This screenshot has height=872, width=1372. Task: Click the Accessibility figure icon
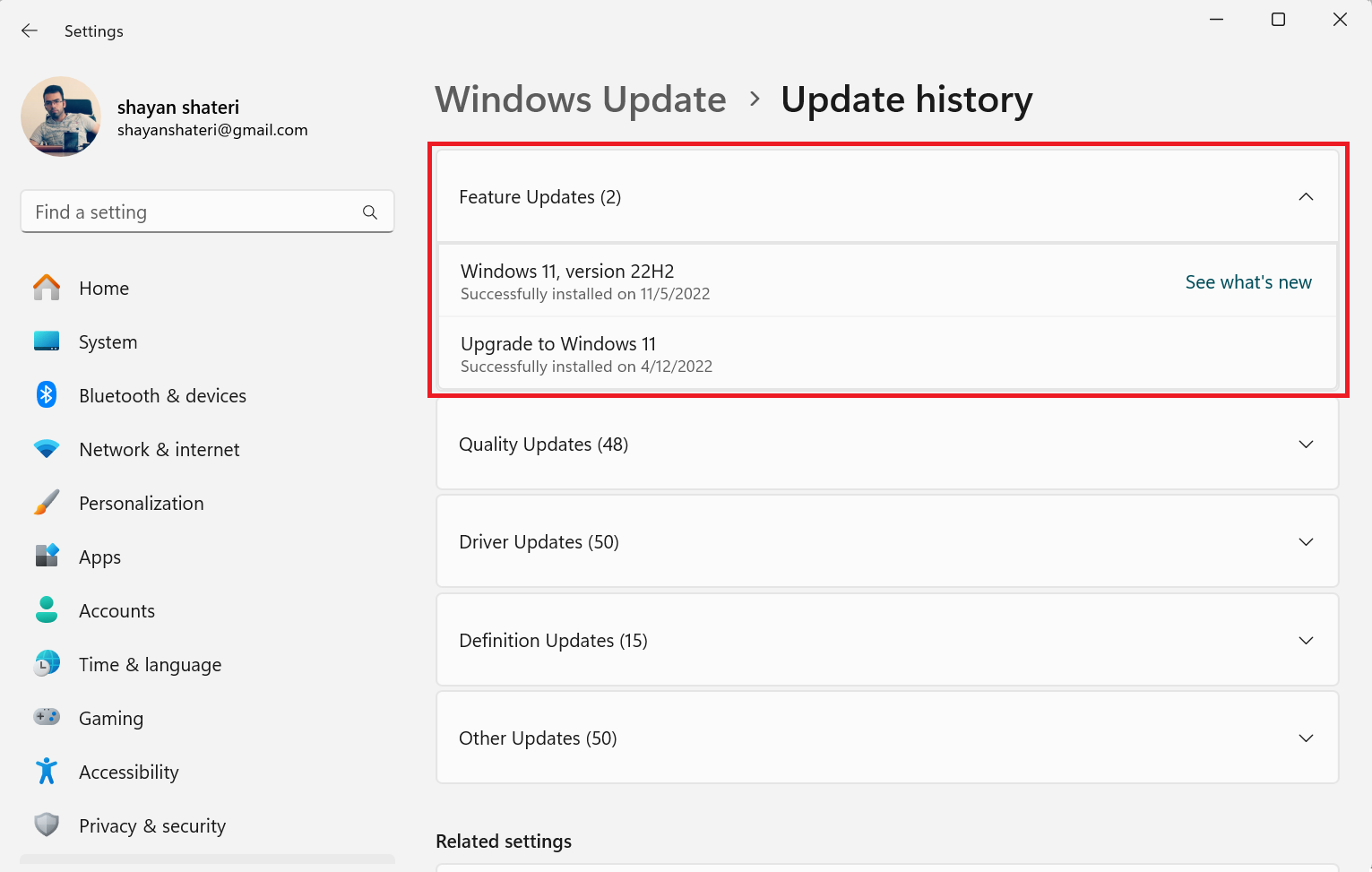[47, 772]
